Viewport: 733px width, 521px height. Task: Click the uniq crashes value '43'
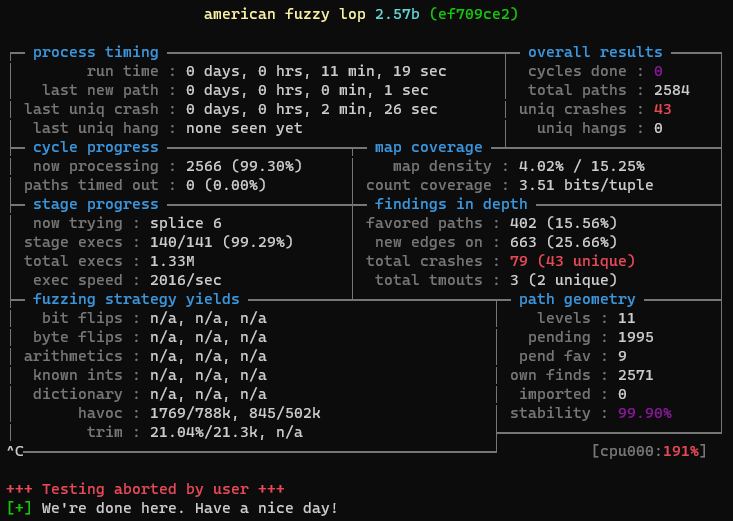662,109
